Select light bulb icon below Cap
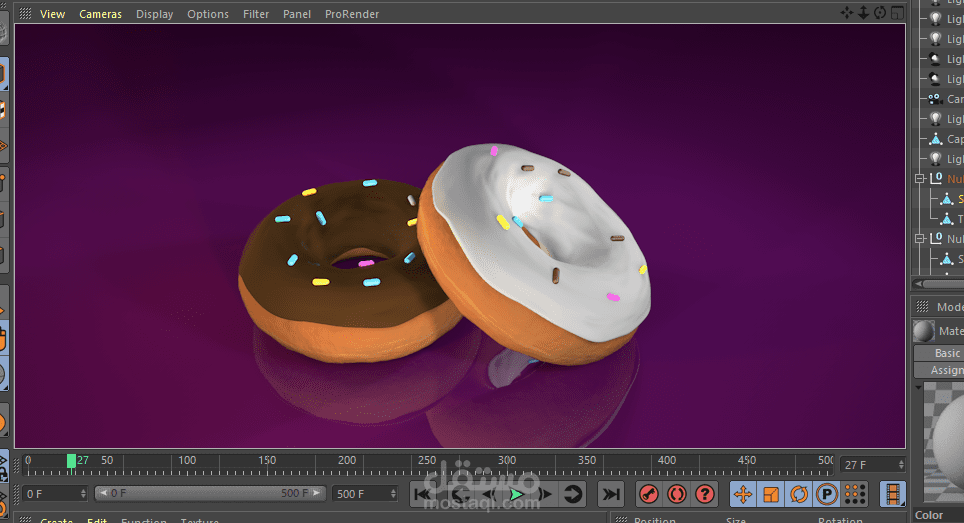Viewport: 964px width, 523px height. point(935,159)
